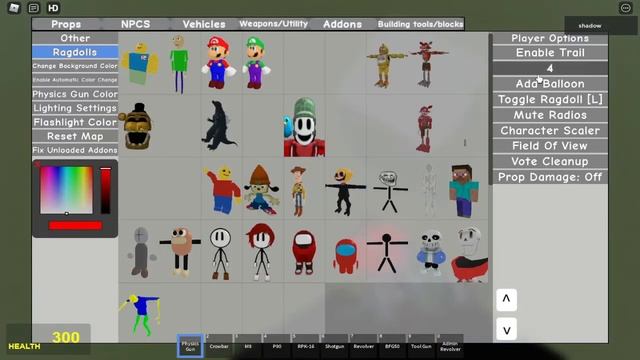Viewport: 640px width, 360px height.
Task: Spawn the PaRappa ragdoll with orange beanie
Action: [x=261, y=190]
